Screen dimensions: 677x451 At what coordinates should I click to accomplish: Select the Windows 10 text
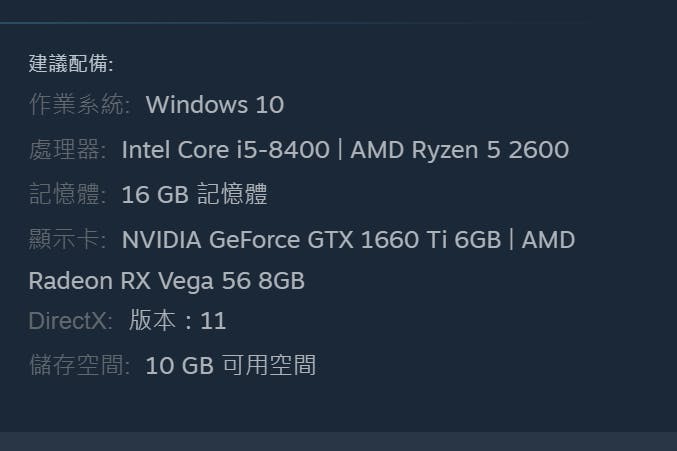pyautogui.click(x=215, y=105)
